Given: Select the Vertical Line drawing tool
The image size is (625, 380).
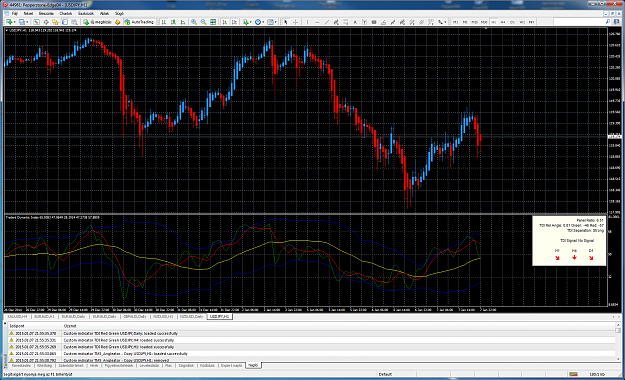Looking at the screenshot, I should click(x=307, y=22).
